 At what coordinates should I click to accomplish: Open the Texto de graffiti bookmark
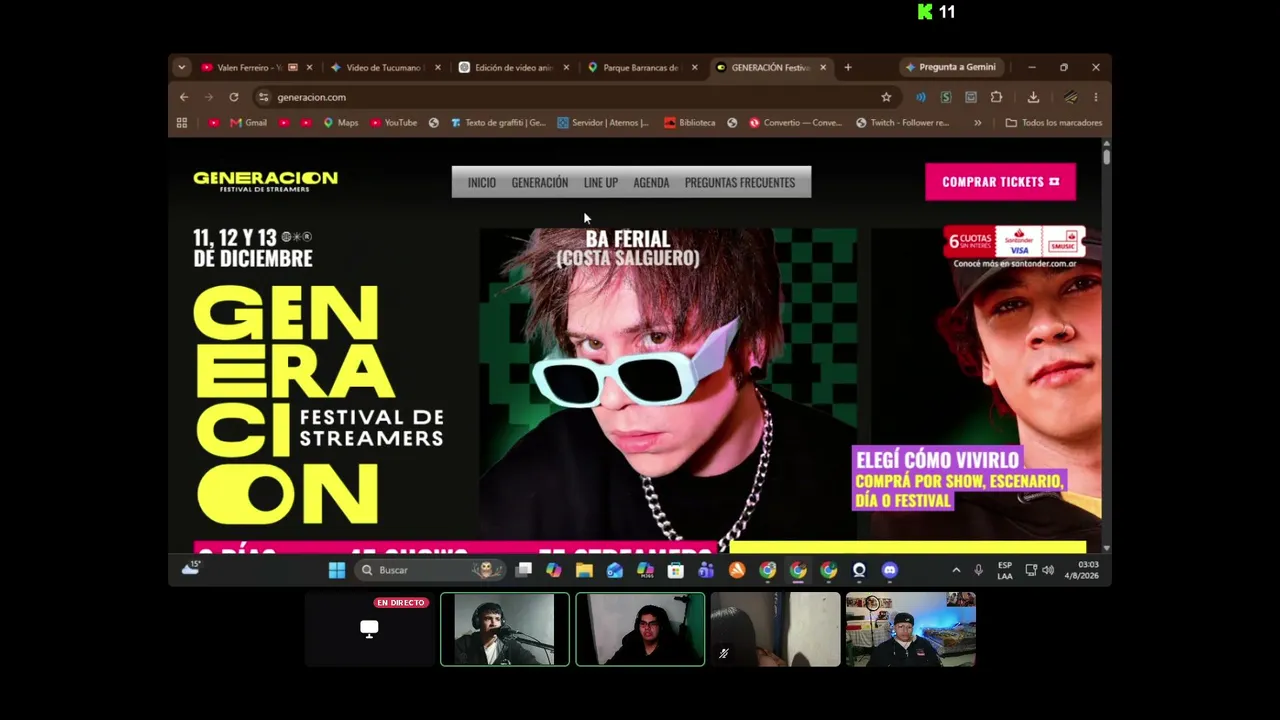click(497, 123)
